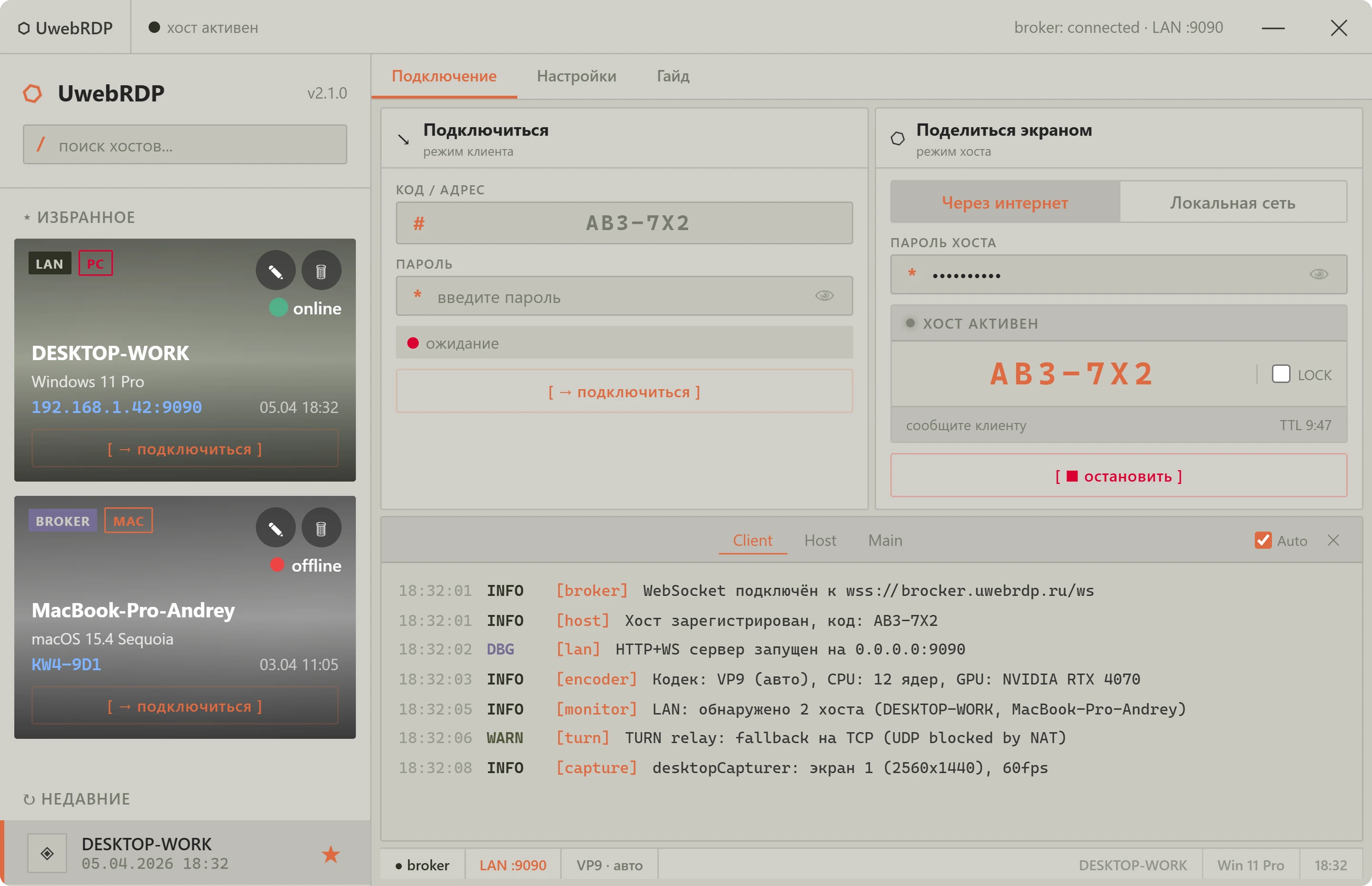1372x886 pixels.
Task: Click the введите пароль password field
Action: coord(624,296)
